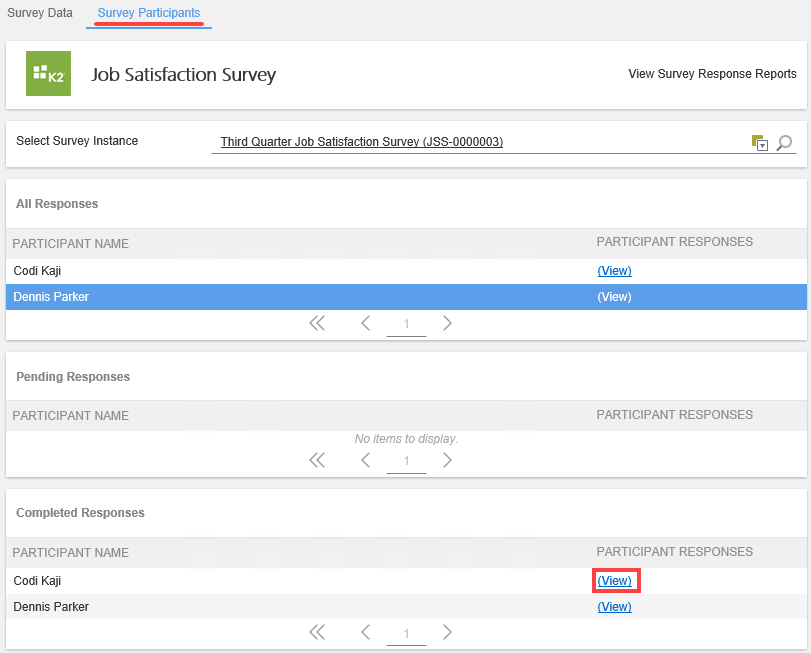This screenshot has width=811, height=653.
Task: Go to previous page in All Responses
Action: click(x=366, y=323)
